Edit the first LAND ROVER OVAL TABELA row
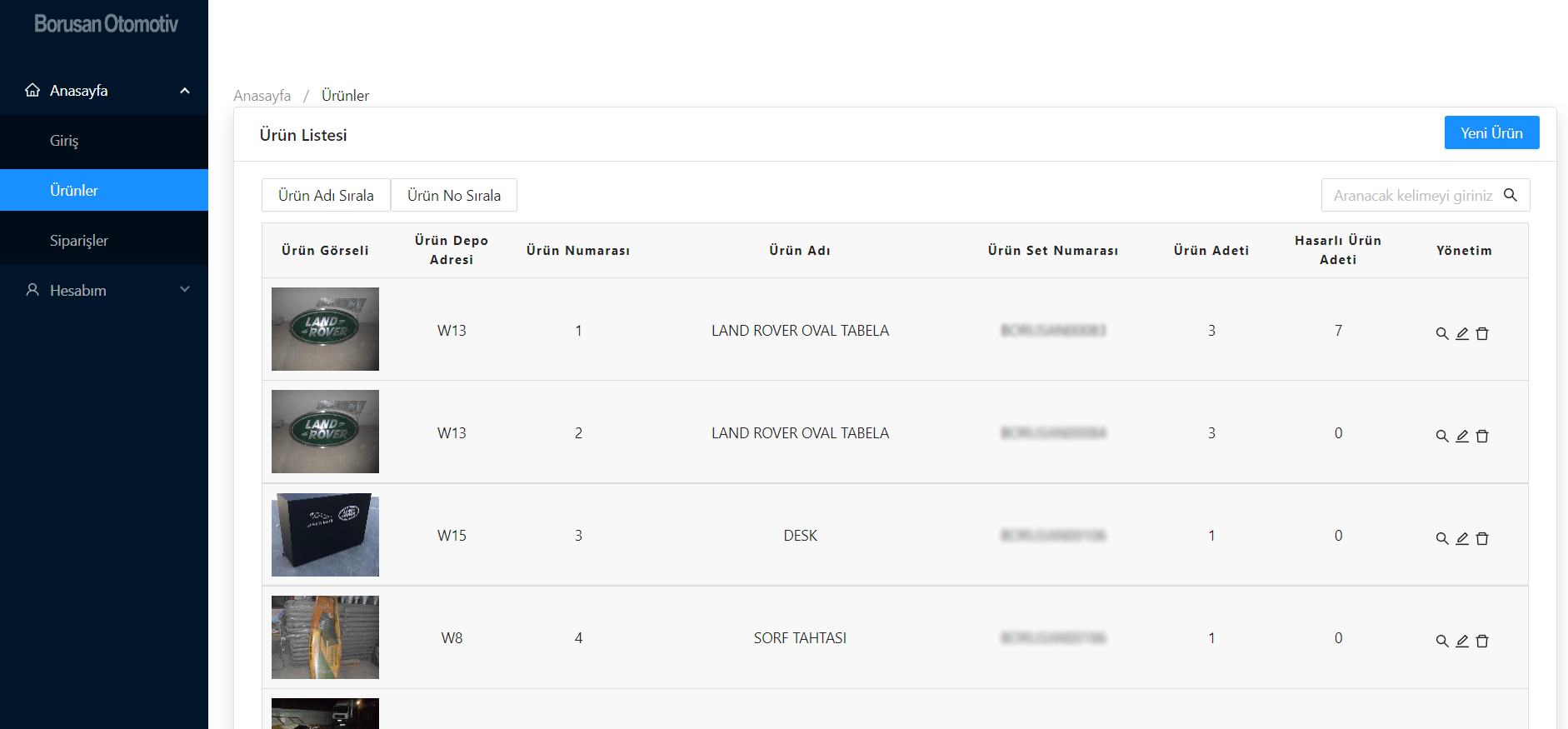The image size is (1568, 729). coord(1462,333)
